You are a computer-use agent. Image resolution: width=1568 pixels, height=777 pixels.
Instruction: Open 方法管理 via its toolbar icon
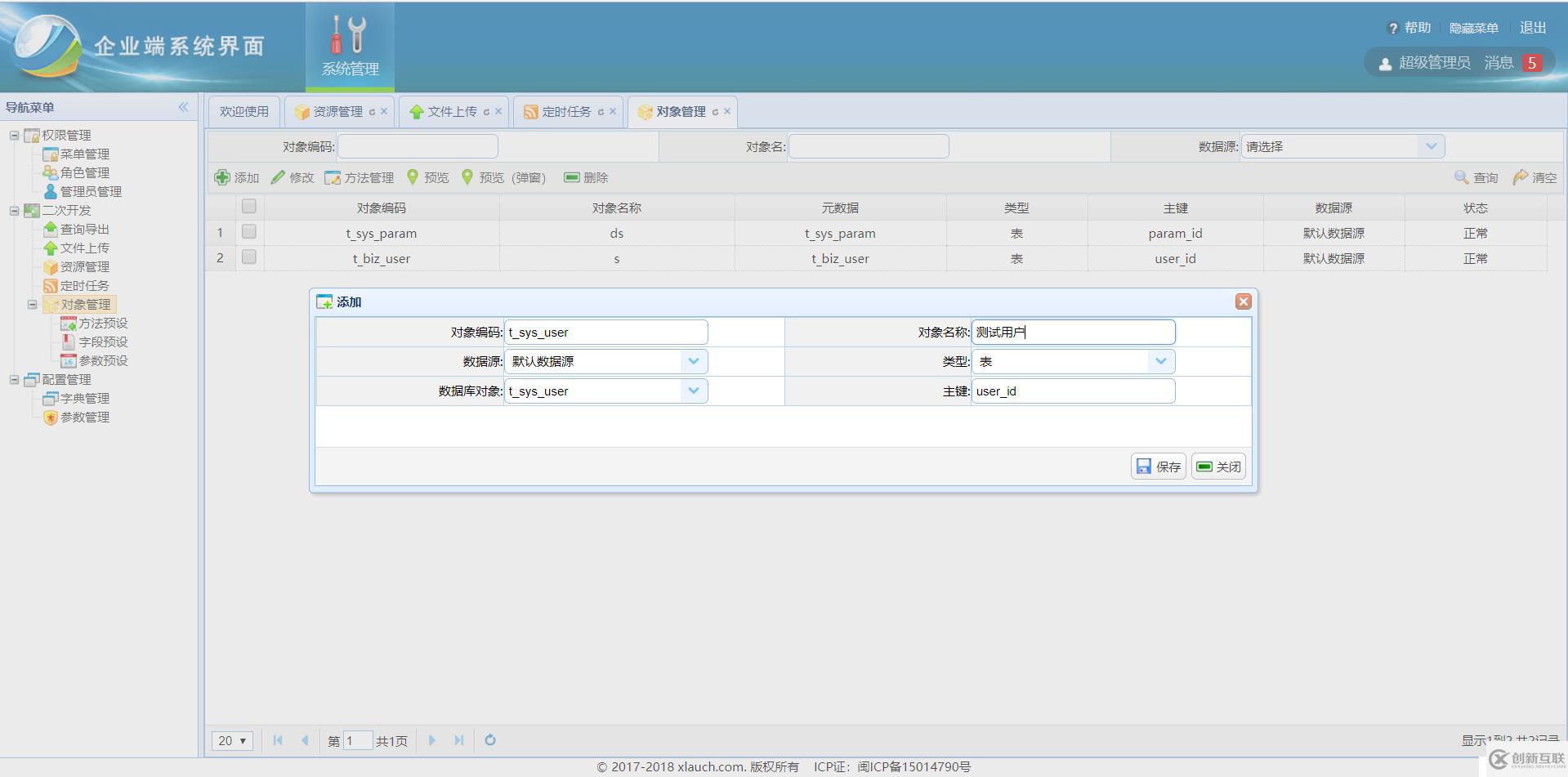tap(332, 176)
